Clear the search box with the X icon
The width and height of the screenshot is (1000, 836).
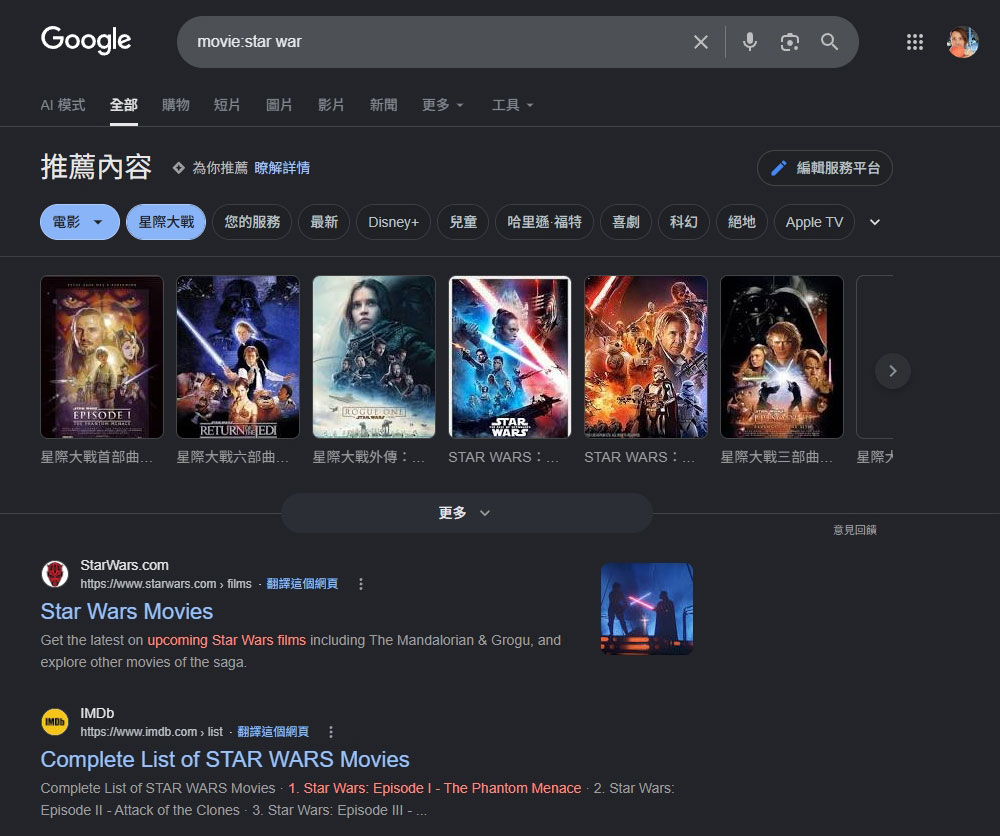point(701,42)
